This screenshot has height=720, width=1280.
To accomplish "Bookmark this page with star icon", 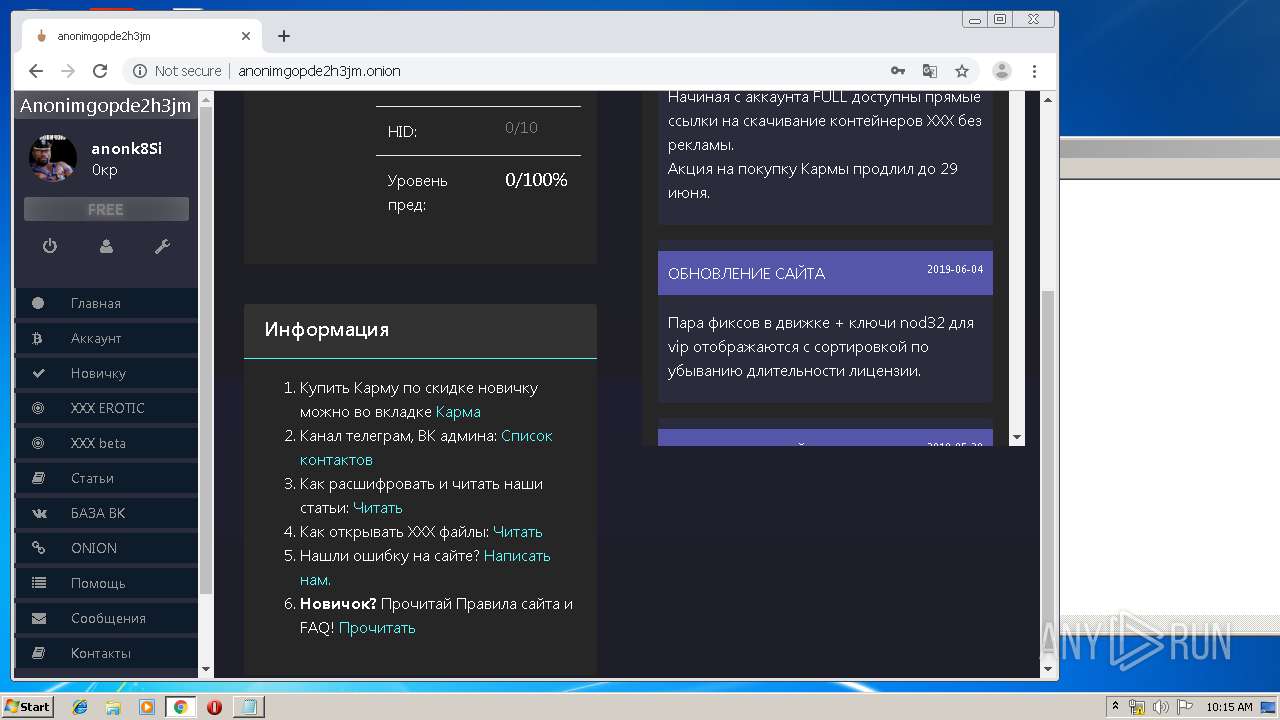I will [x=962, y=71].
